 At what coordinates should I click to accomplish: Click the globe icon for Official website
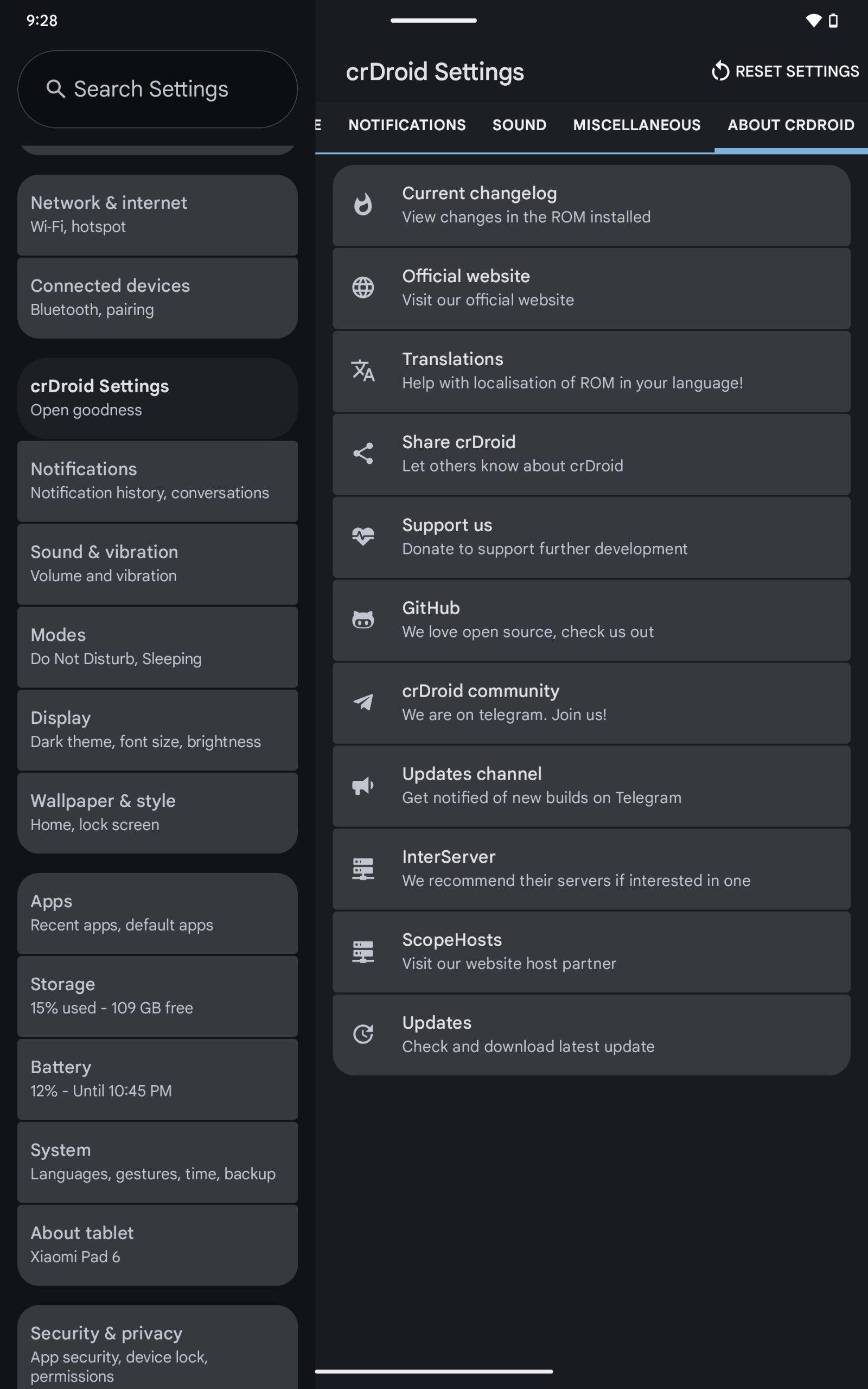click(363, 288)
